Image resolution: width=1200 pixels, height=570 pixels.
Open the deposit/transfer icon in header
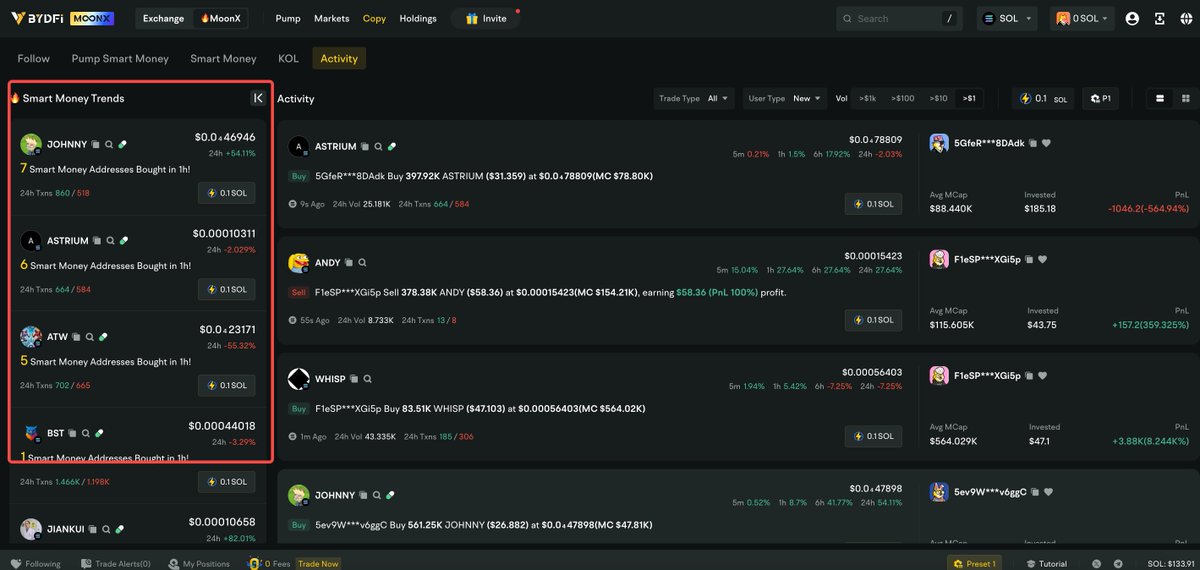(x=1160, y=18)
